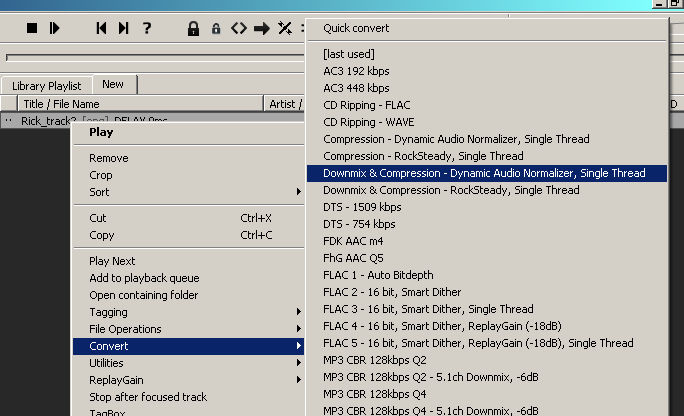Choose Crop from the context menu

[188, 175]
